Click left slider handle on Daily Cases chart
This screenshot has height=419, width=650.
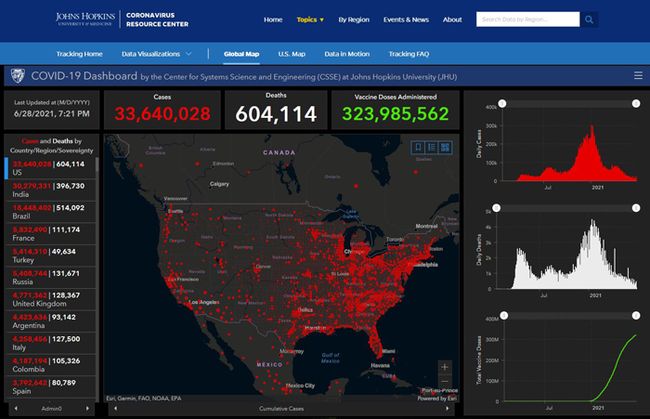[504, 104]
